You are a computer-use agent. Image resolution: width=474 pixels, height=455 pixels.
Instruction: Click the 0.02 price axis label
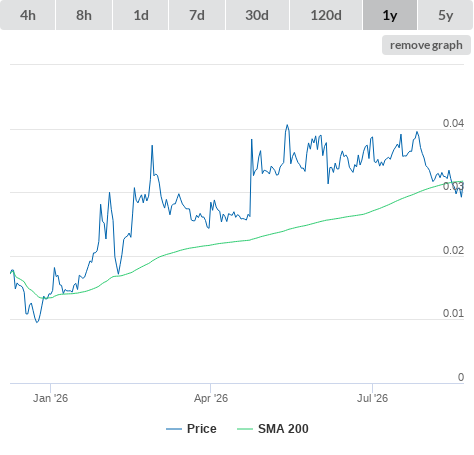453,250
